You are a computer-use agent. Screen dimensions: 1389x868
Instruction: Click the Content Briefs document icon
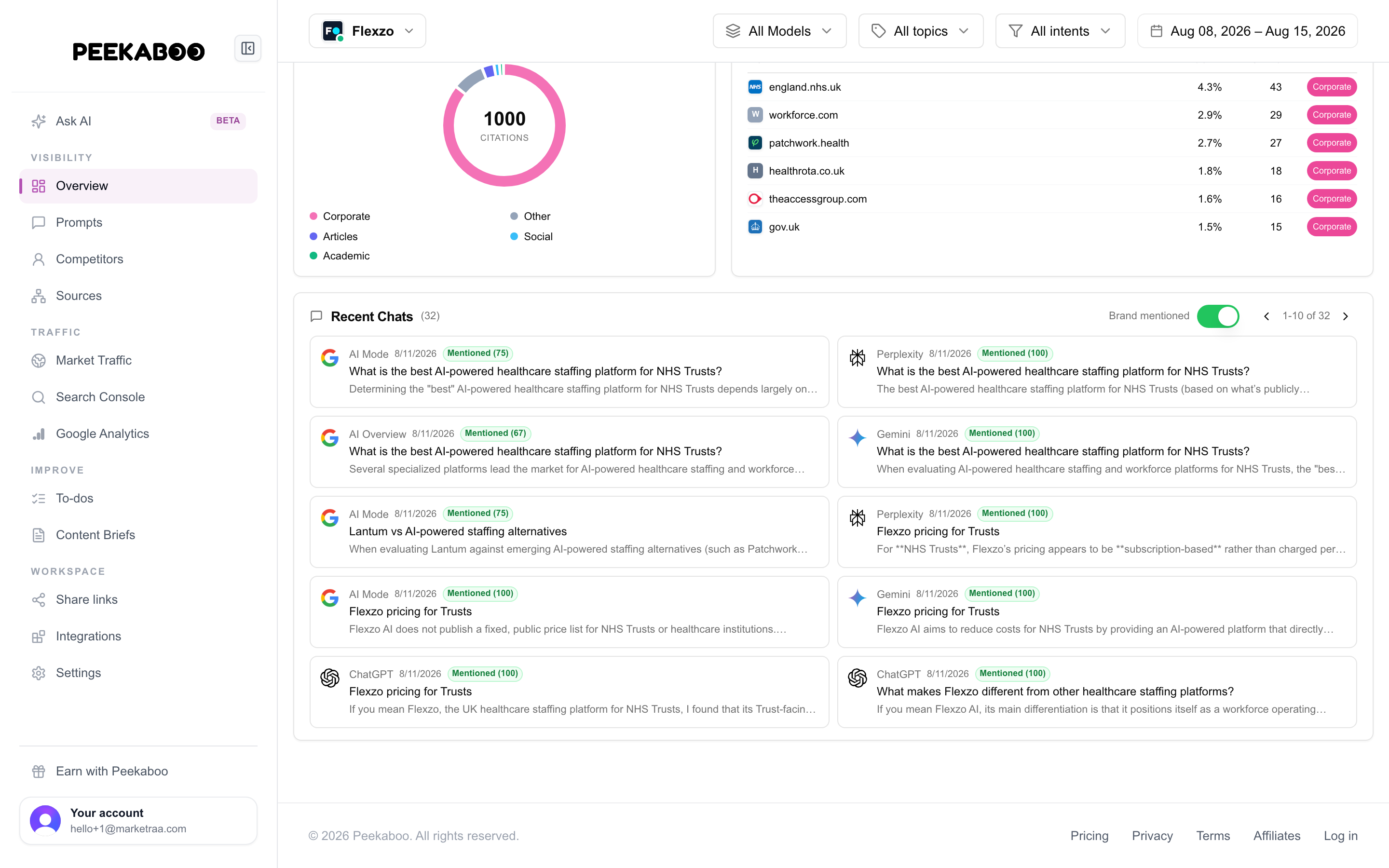39,535
